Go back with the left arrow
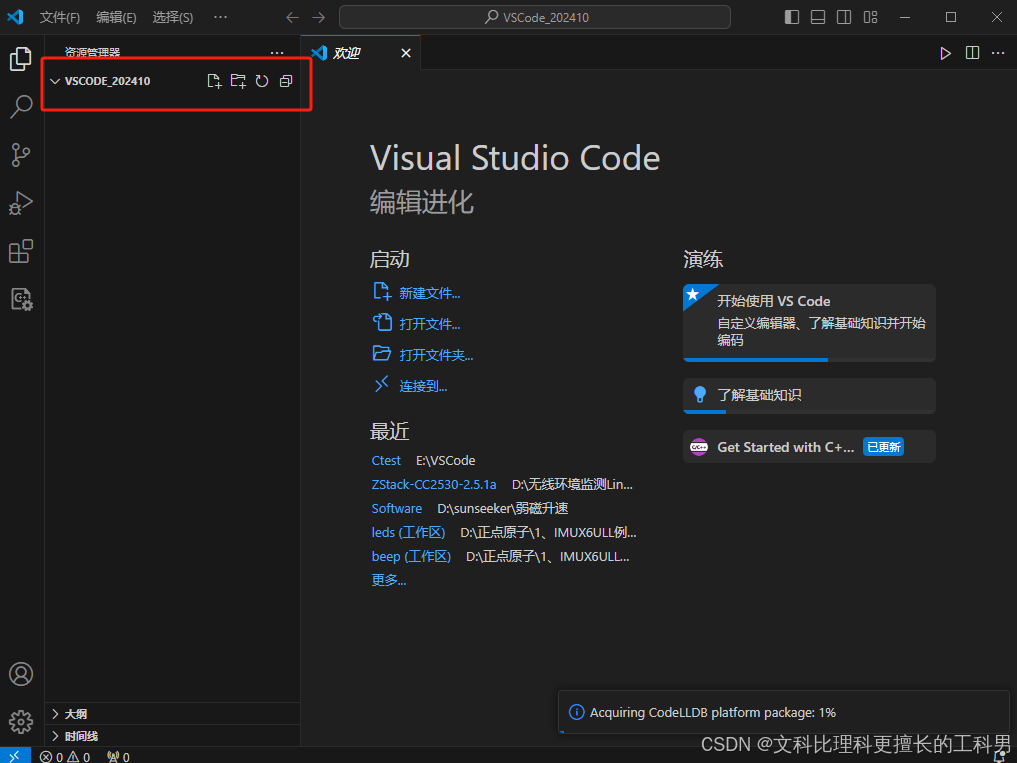This screenshot has height=763, width=1017. tap(293, 18)
